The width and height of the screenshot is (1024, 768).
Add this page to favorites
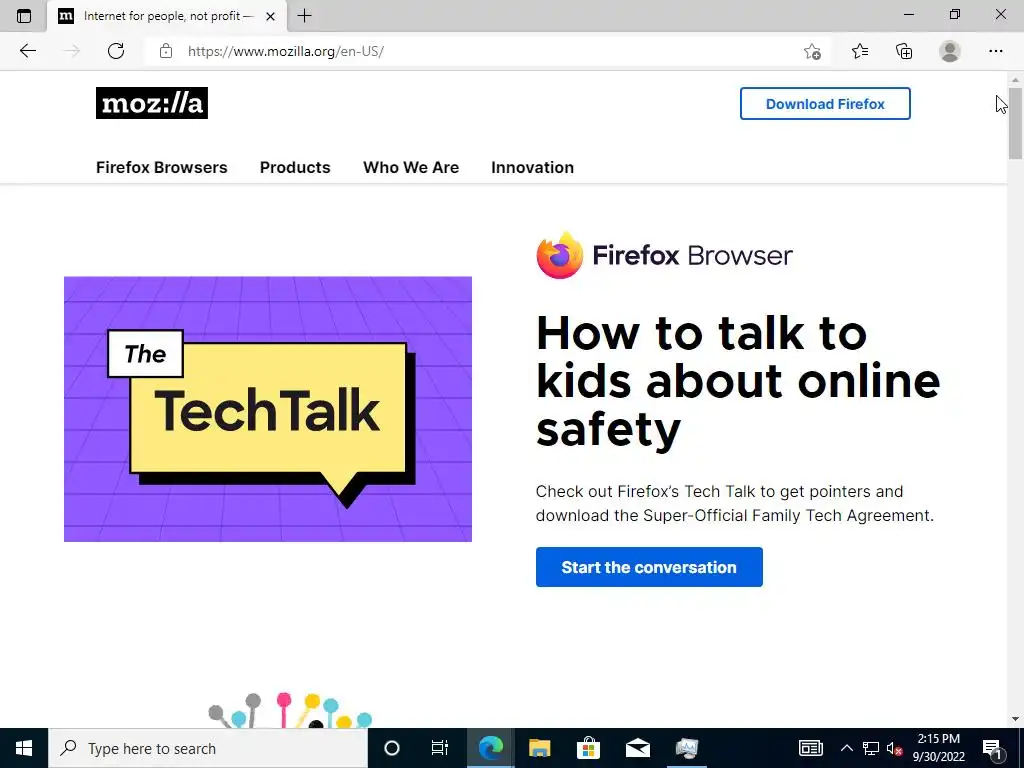tap(812, 52)
